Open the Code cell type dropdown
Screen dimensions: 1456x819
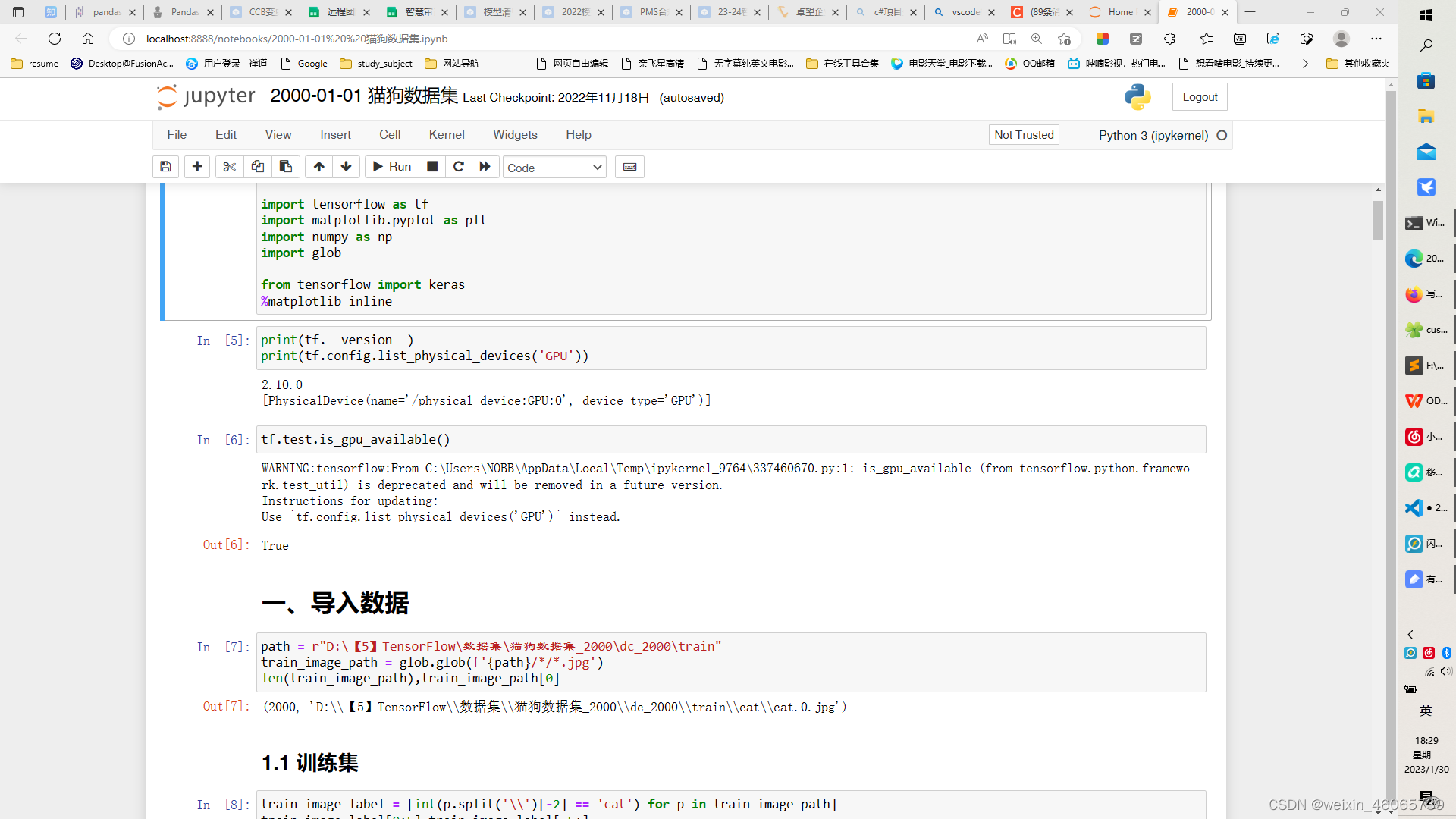[554, 167]
